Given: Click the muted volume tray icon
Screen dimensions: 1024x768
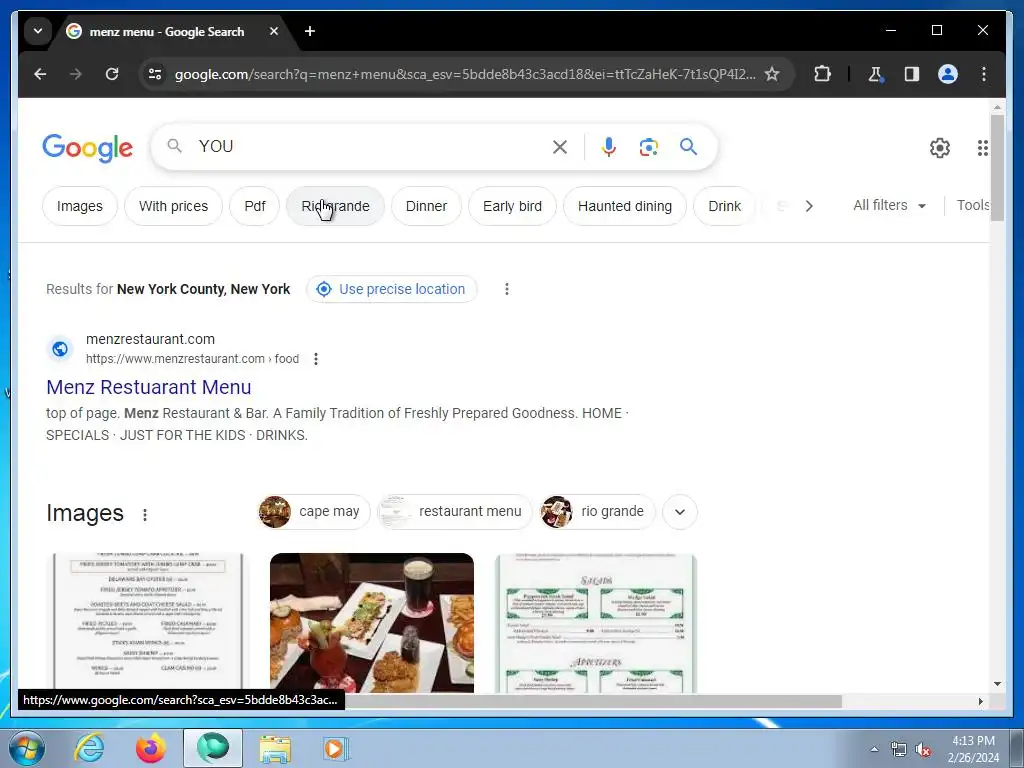Looking at the screenshot, I should pyautogui.click(x=923, y=750).
